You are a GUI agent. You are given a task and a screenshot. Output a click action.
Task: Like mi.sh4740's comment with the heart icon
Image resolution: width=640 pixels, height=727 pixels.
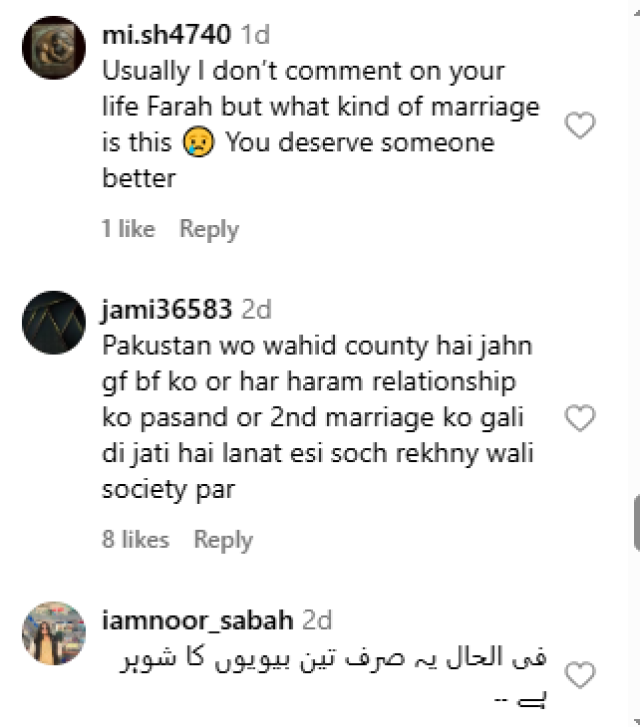(x=580, y=125)
